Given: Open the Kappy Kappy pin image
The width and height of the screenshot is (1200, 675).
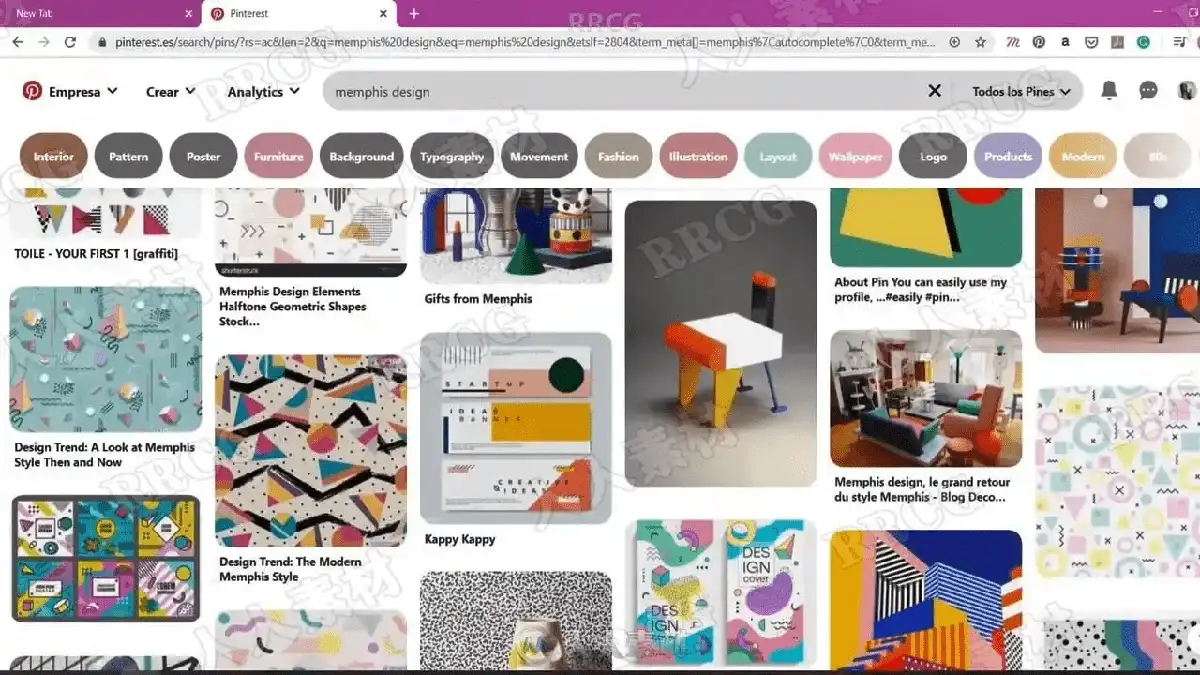Looking at the screenshot, I should tap(515, 428).
